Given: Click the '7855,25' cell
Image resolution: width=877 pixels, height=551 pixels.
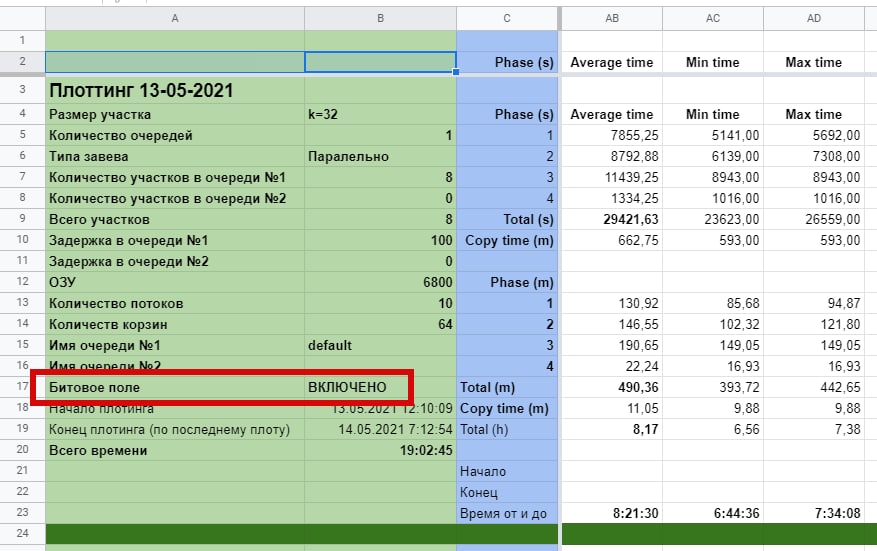Looking at the screenshot, I should coord(612,135).
